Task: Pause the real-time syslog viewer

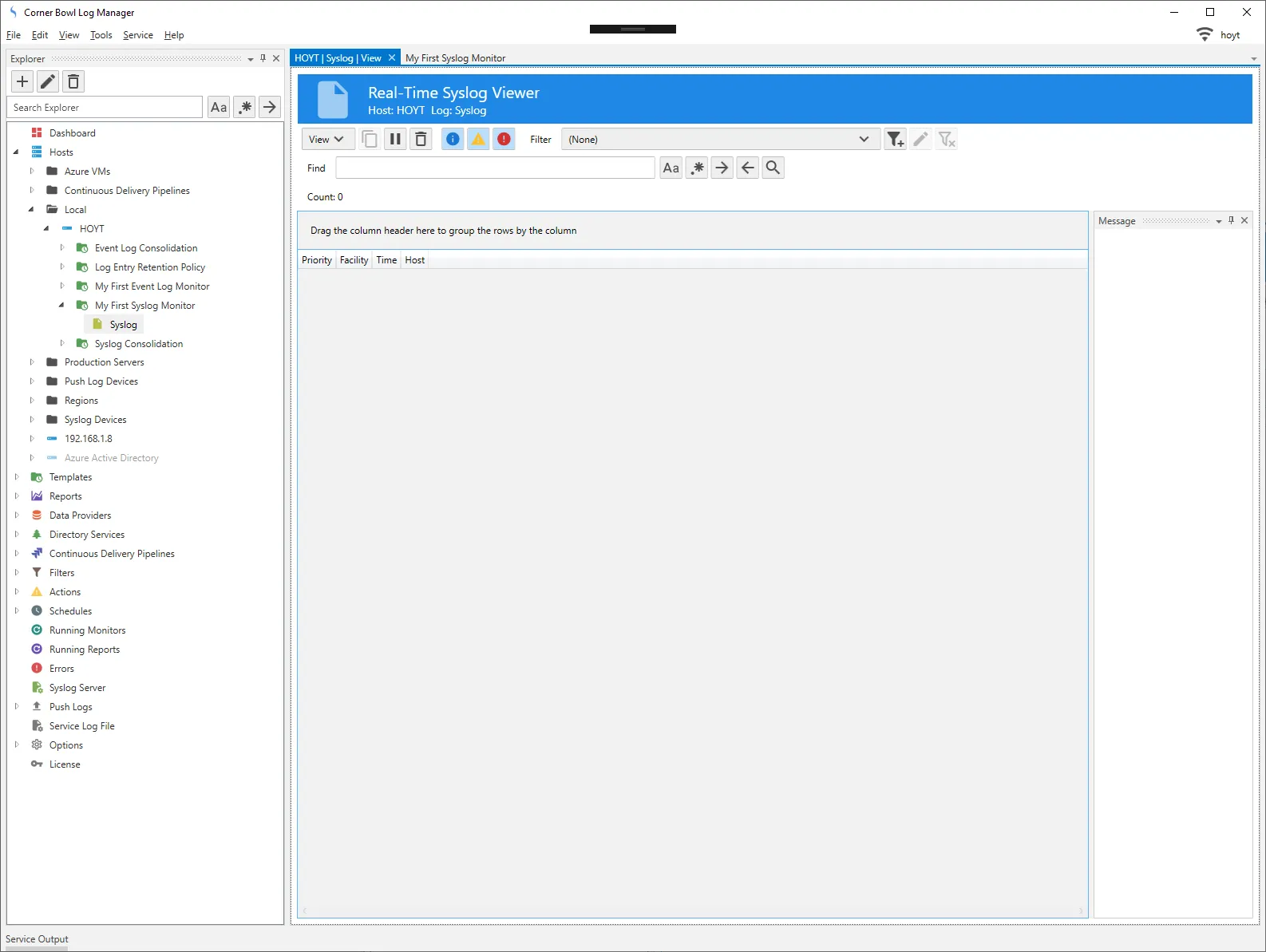Action: pyautogui.click(x=395, y=140)
